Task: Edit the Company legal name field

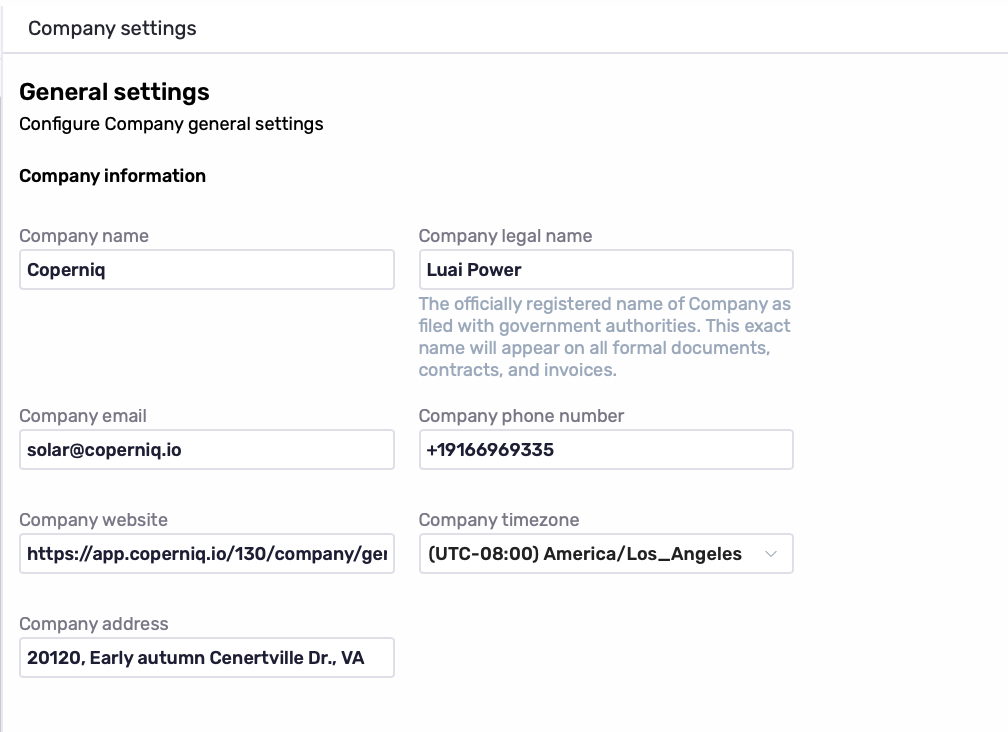Action: [x=606, y=270]
